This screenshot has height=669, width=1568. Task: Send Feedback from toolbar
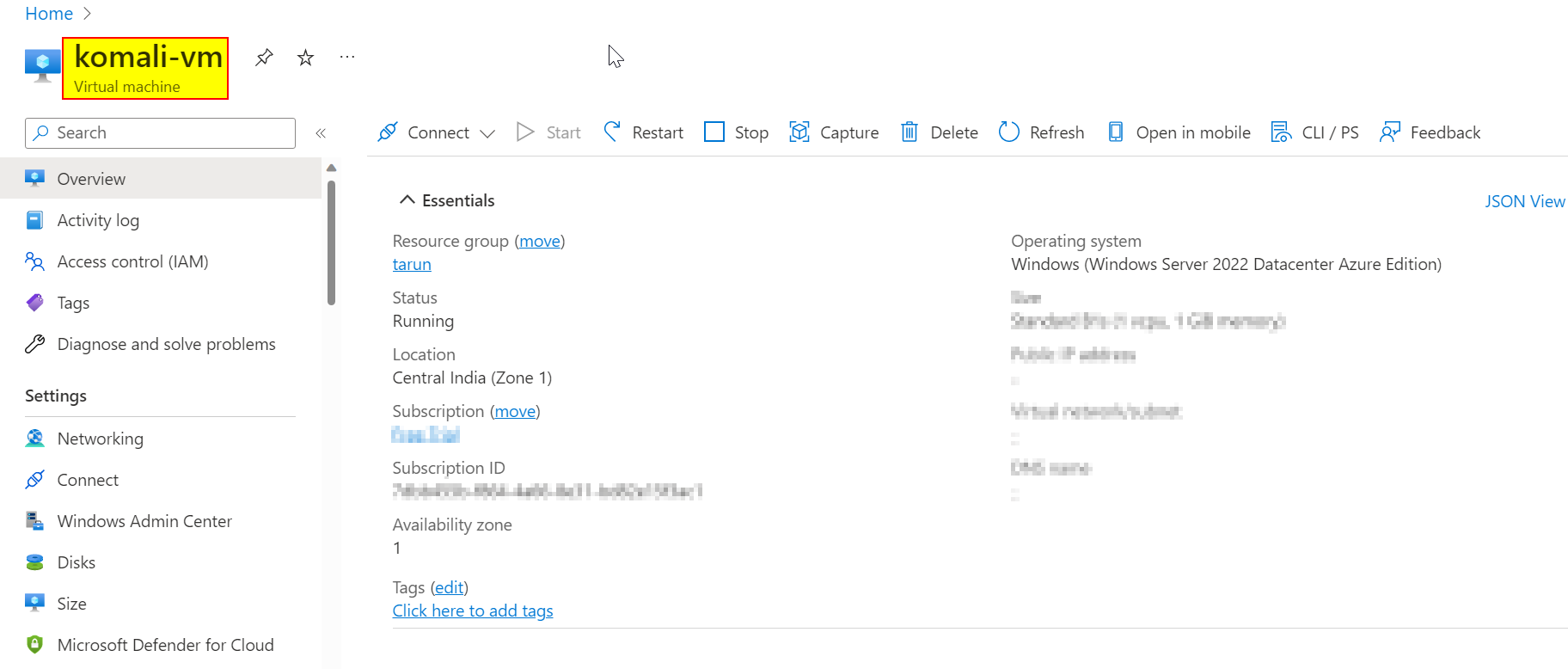pyautogui.click(x=1430, y=132)
